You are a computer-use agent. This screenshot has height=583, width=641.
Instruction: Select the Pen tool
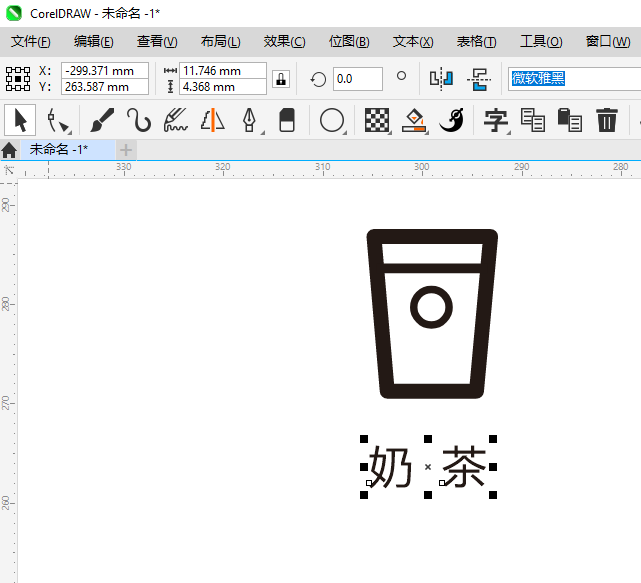pyautogui.click(x=249, y=121)
